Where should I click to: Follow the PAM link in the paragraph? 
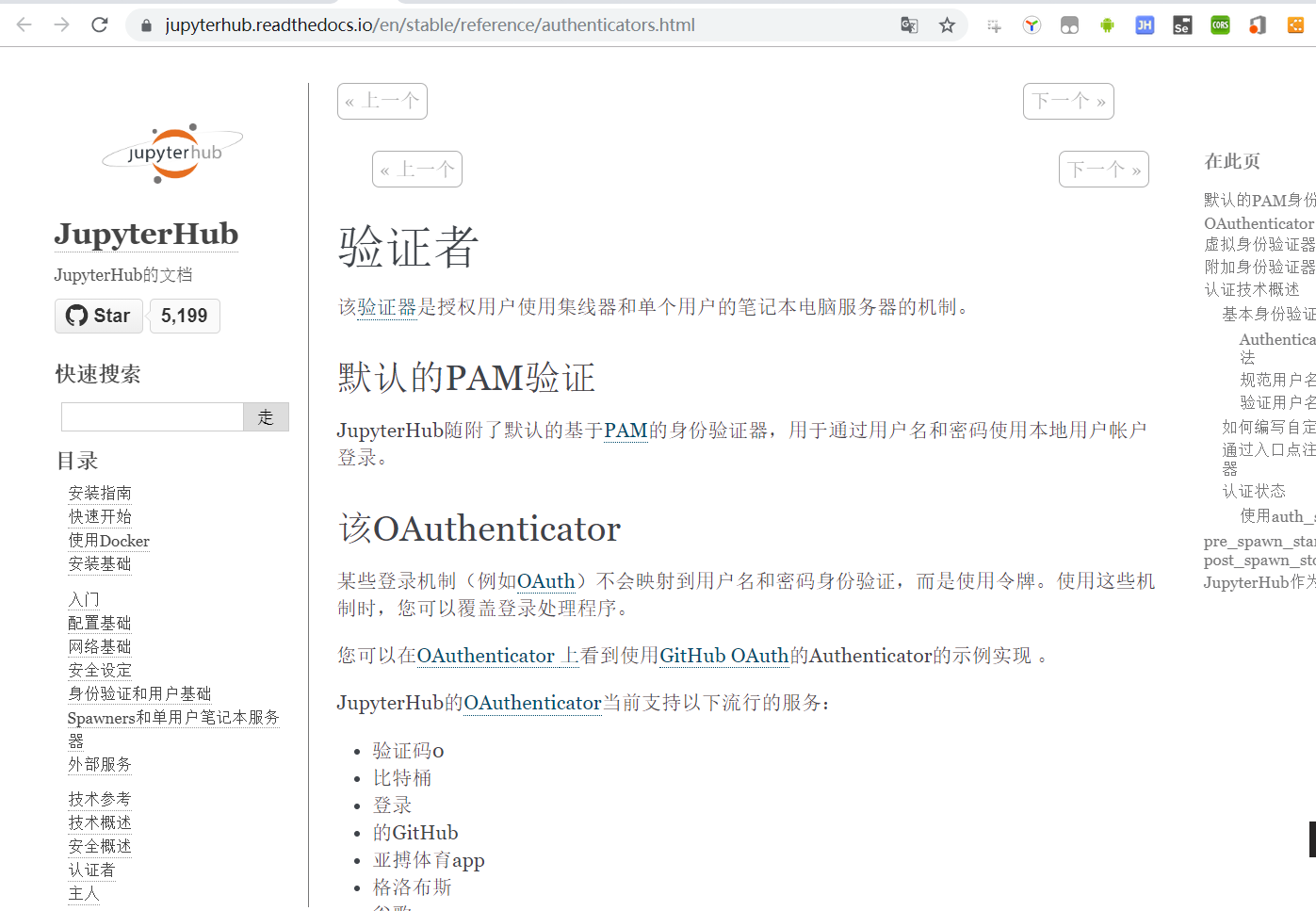tap(626, 431)
